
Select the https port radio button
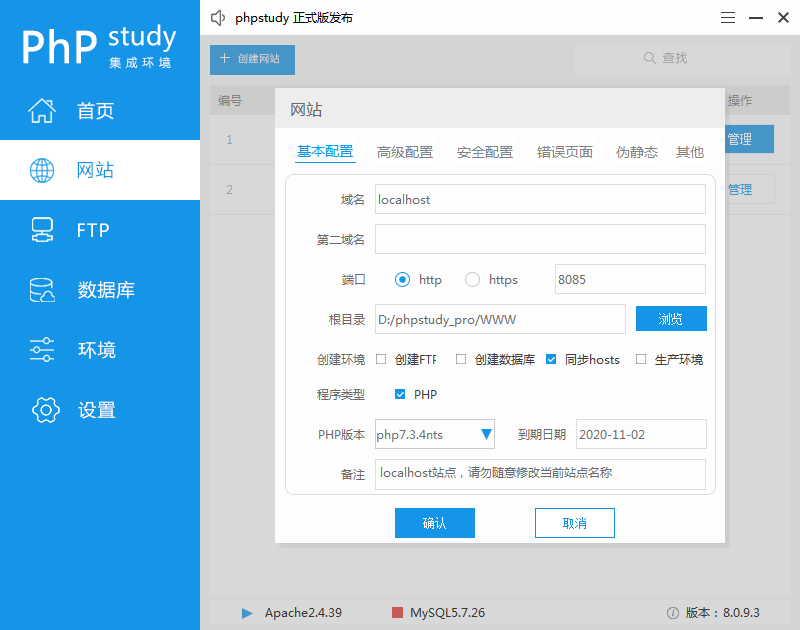pyautogui.click(x=472, y=280)
